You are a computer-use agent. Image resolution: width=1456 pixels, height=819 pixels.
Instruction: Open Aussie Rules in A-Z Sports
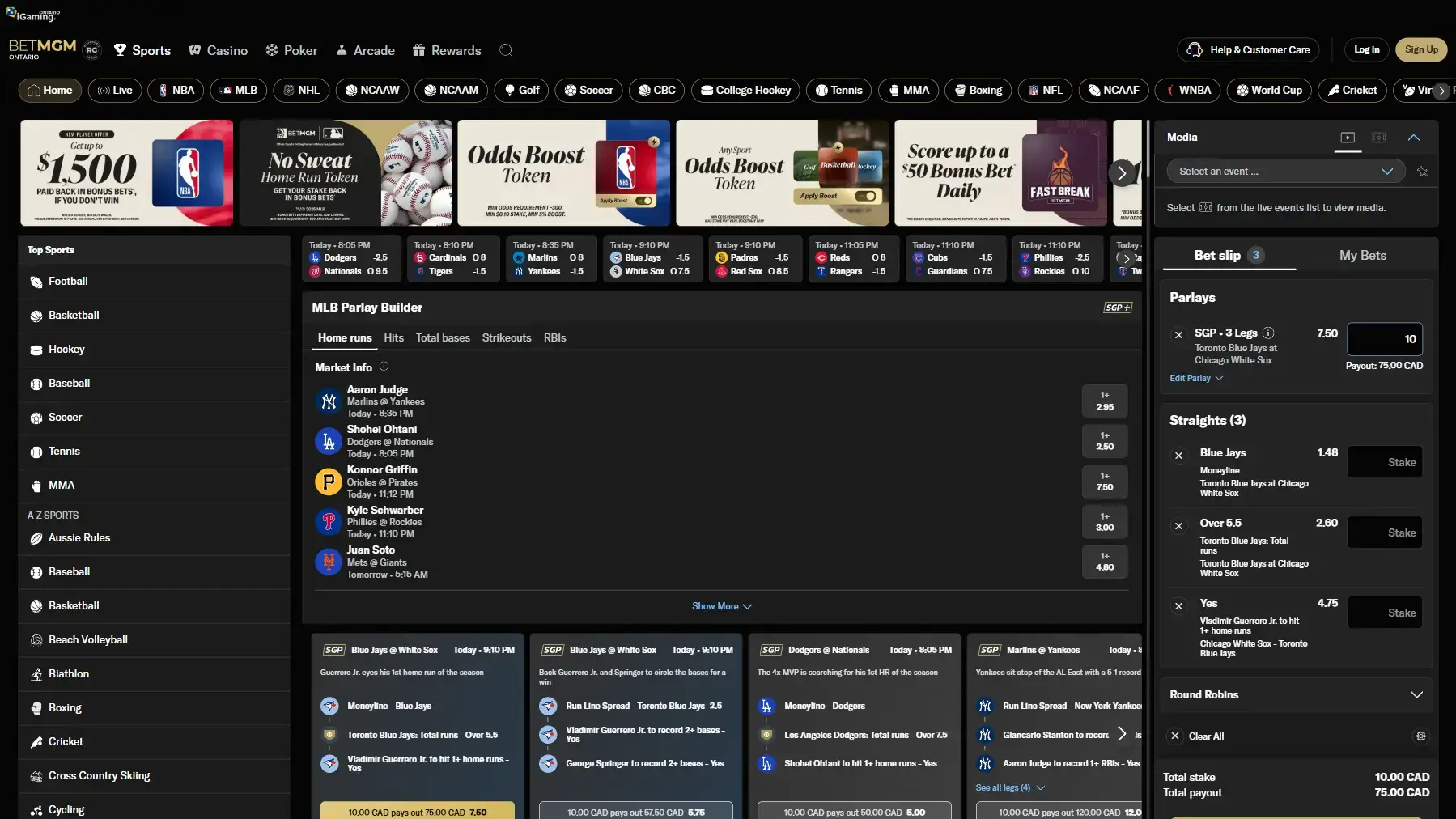pyautogui.click(x=154, y=538)
